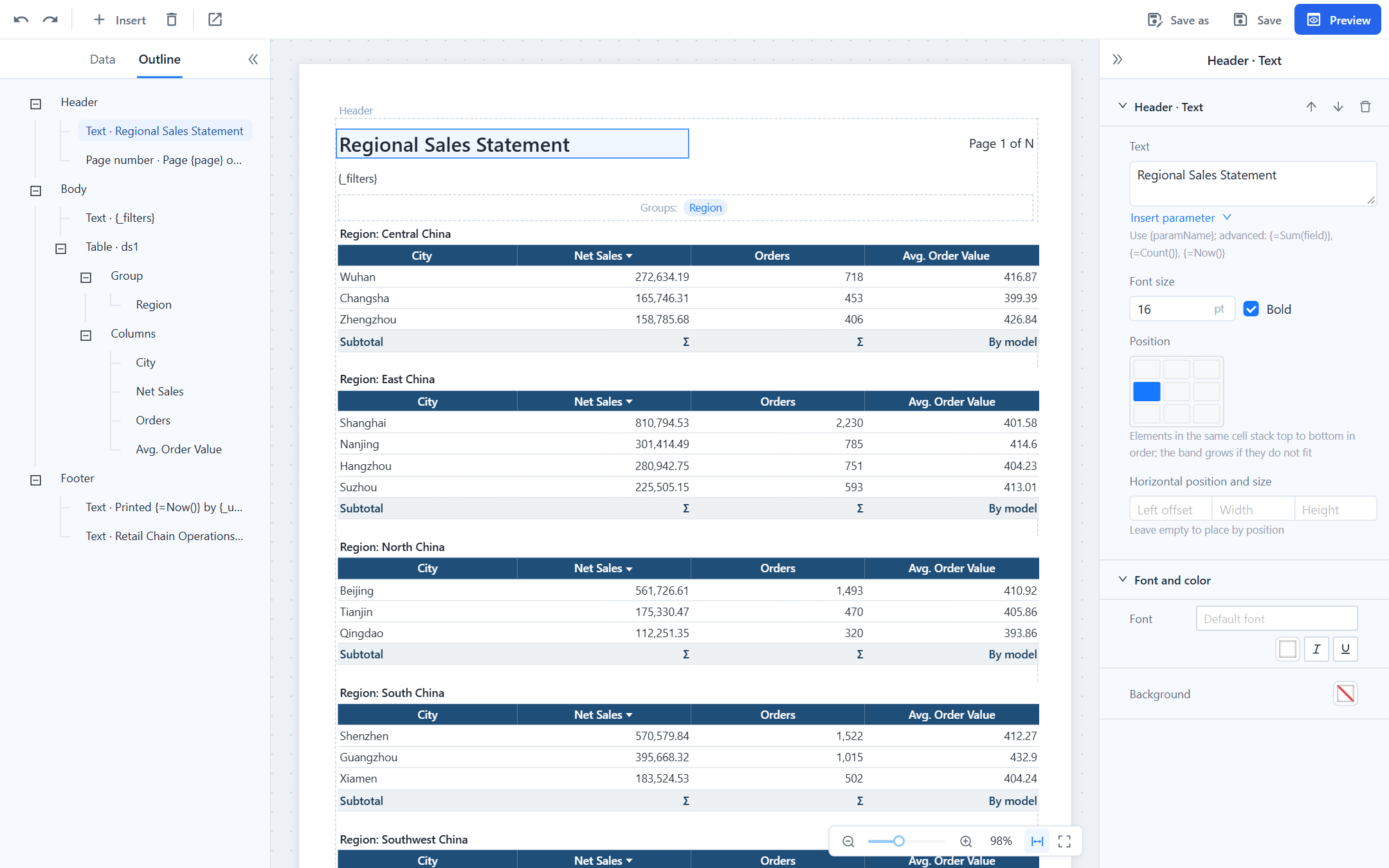
Task: Move the Header Text element up
Action: click(x=1311, y=107)
